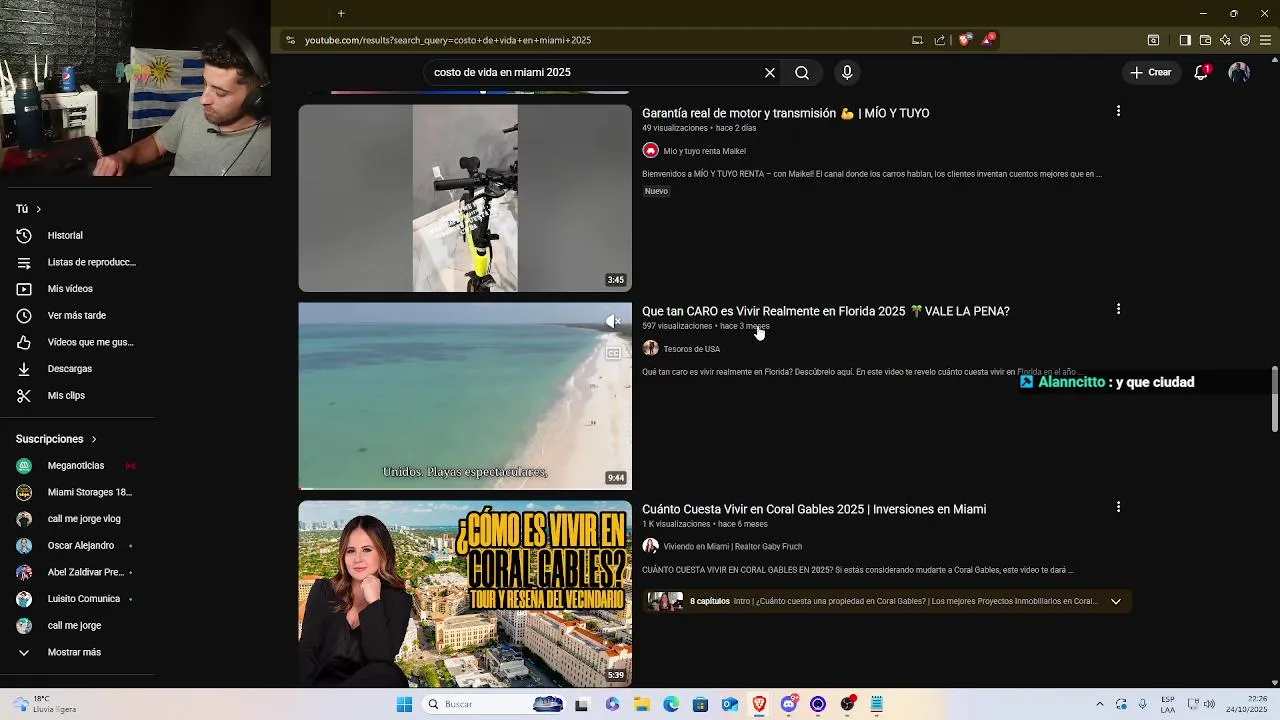Viewport: 1280px width, 720px height.
Task: Open File Explorer from the taskbar
Action: 641,704
